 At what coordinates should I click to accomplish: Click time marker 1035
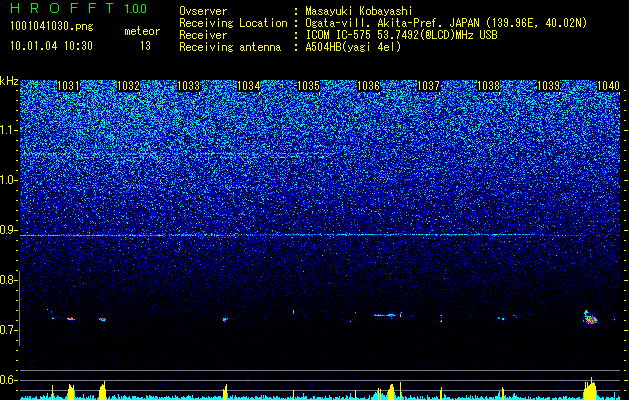click(x=308, y=86)
